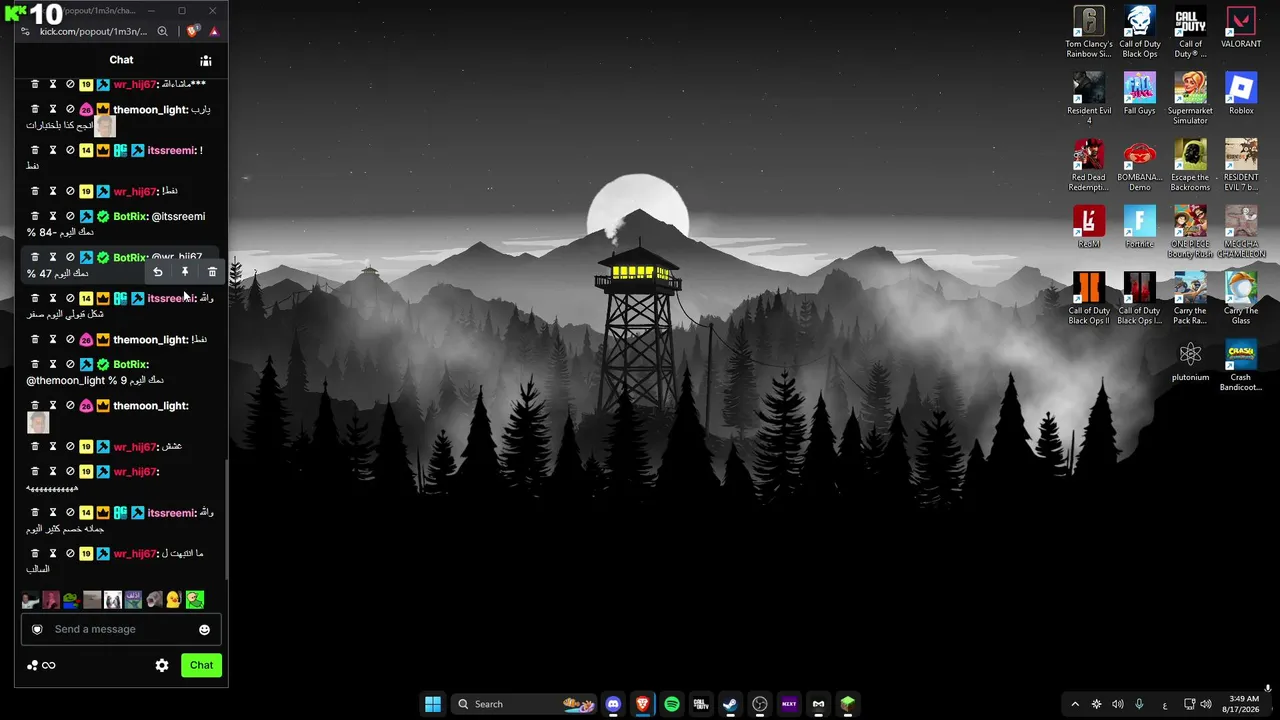Click the shield icon in message box

tap(37, 629)
